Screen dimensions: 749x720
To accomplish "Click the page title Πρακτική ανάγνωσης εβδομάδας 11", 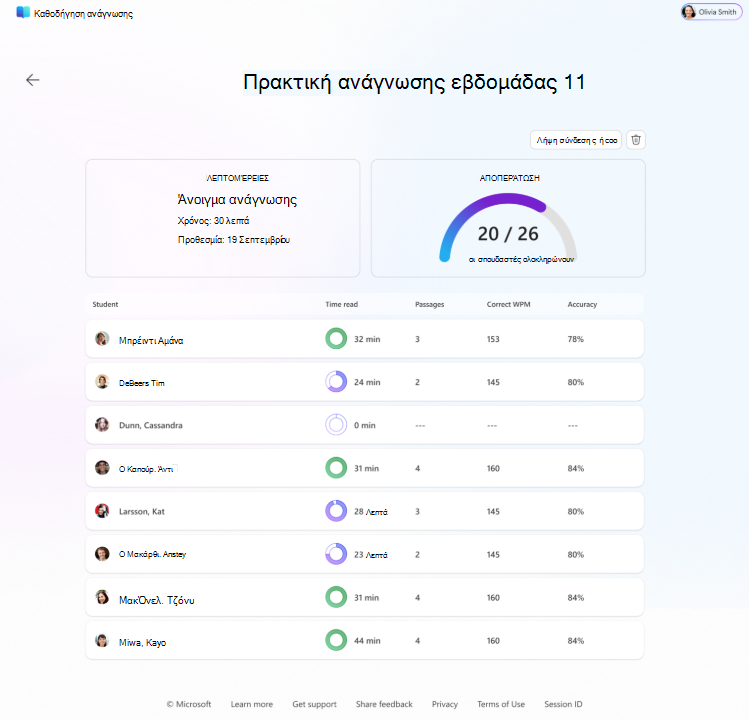I will coord(414,82).
